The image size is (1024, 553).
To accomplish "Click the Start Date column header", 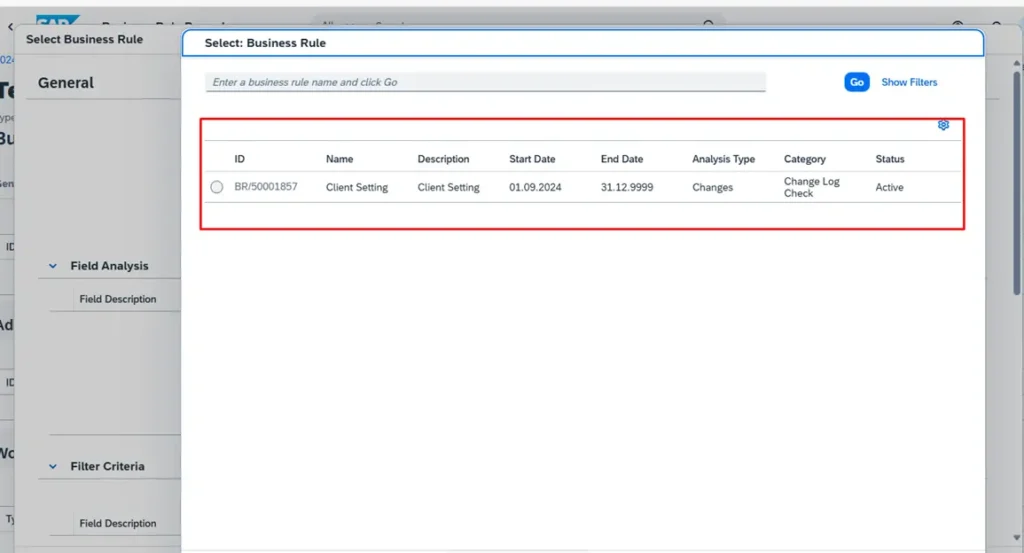I will (532, 159).
